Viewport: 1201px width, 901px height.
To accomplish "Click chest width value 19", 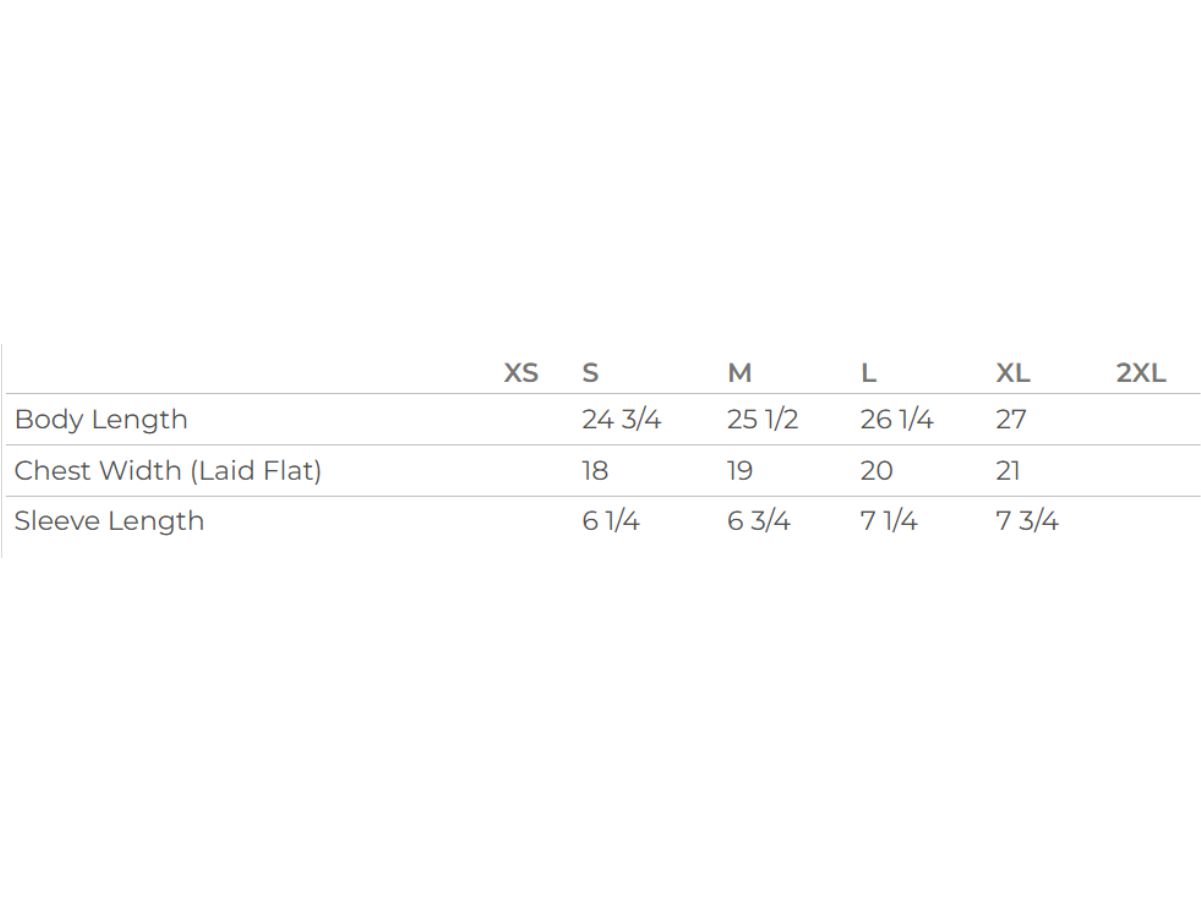I will pyautogui.click(x=740, y=470).
